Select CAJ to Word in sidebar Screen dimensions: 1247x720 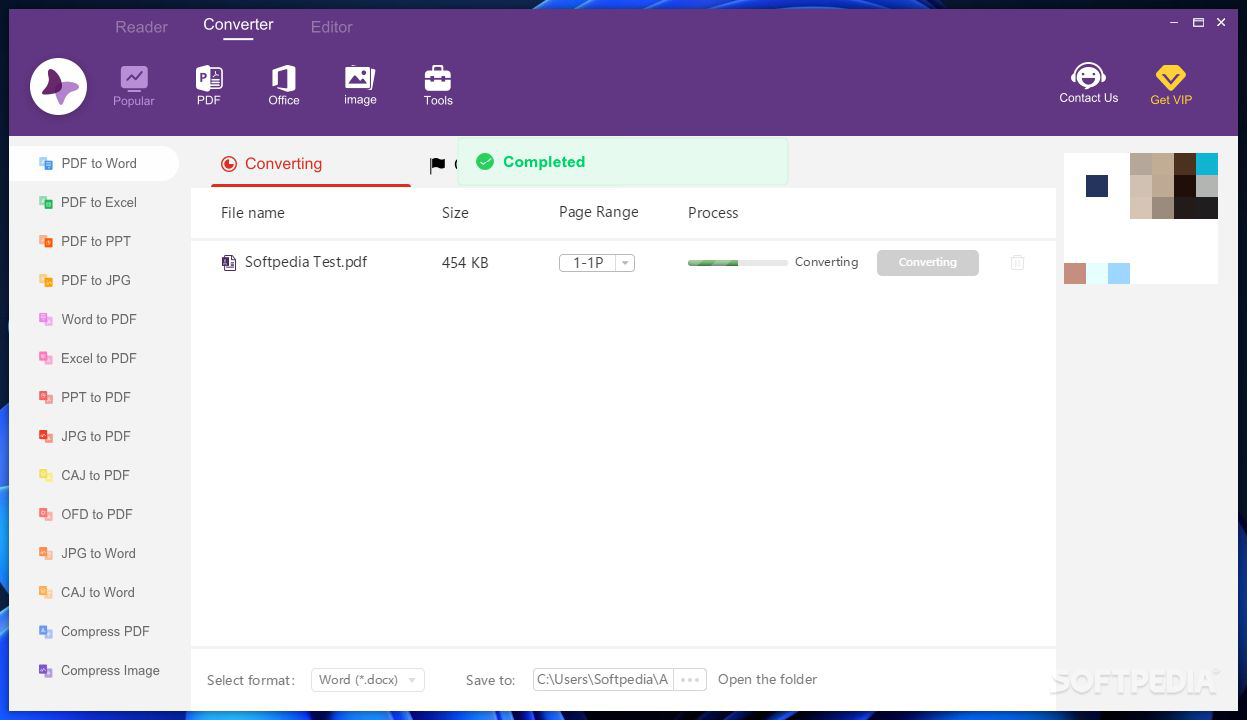click(94, 592)
